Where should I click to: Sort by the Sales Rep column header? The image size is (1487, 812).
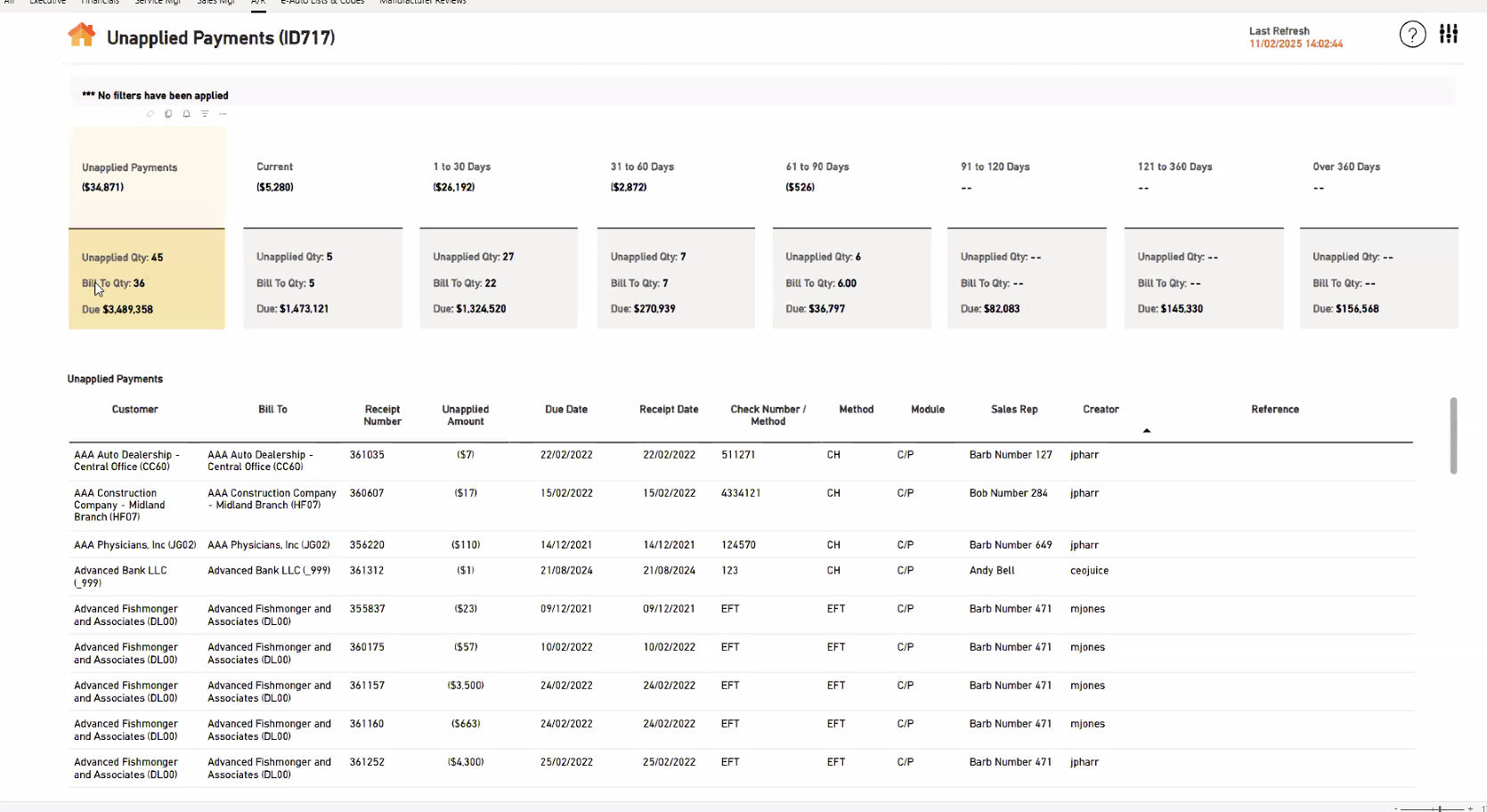(x=1014, y=410)
